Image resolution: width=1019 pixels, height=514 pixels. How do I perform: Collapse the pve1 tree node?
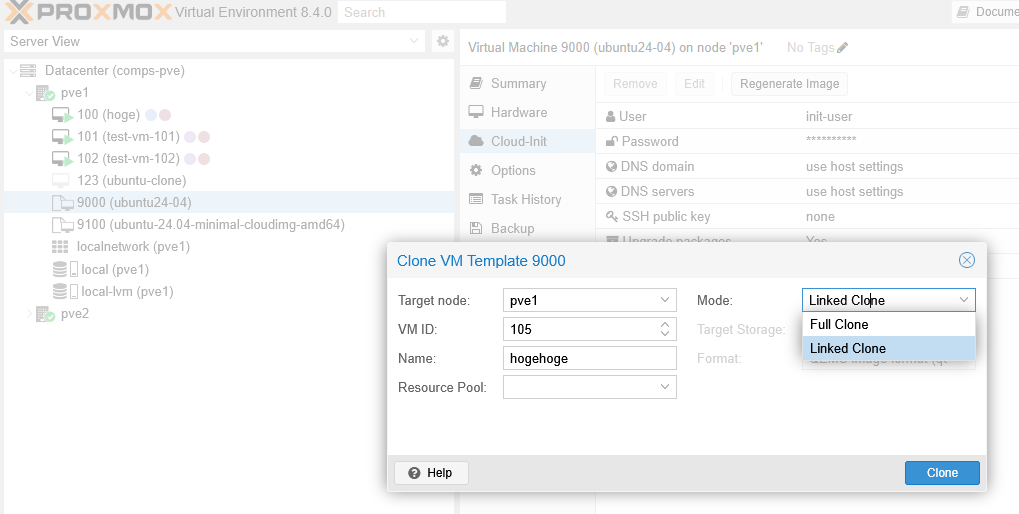[29, 93]
